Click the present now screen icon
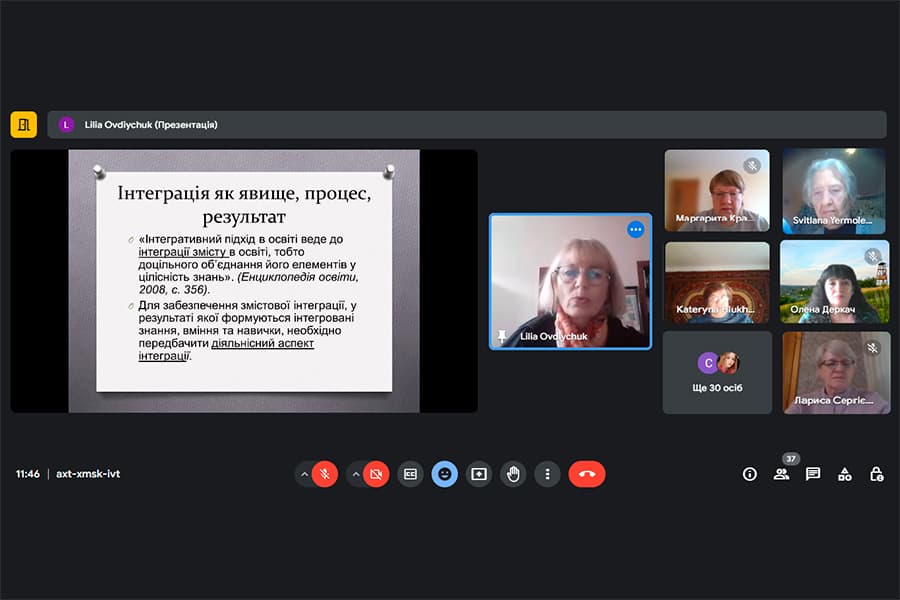The width and height of the screenshot is (900, 600). pos(479,474)
